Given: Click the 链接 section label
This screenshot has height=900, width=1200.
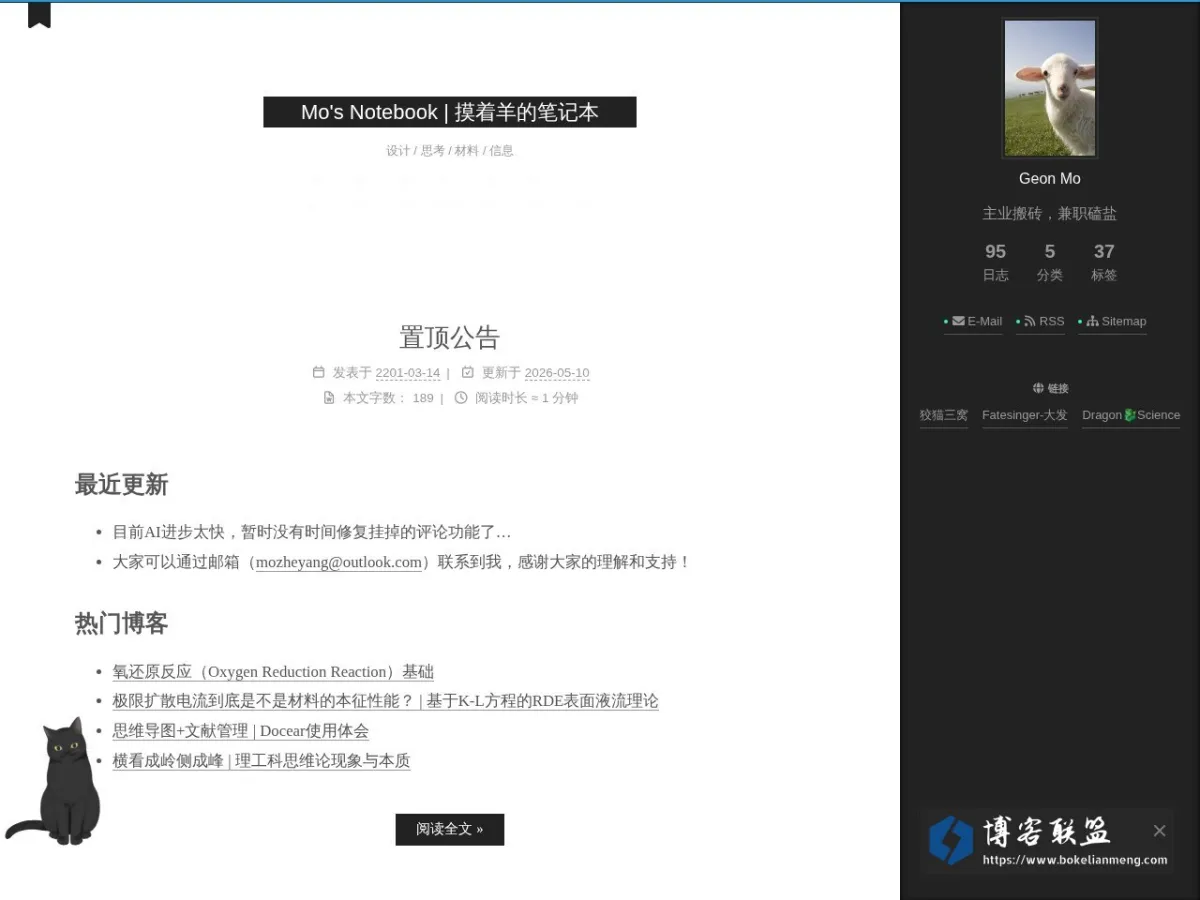Looking at the screenshot, I should pyautogui.click(x=1058, y=388).
